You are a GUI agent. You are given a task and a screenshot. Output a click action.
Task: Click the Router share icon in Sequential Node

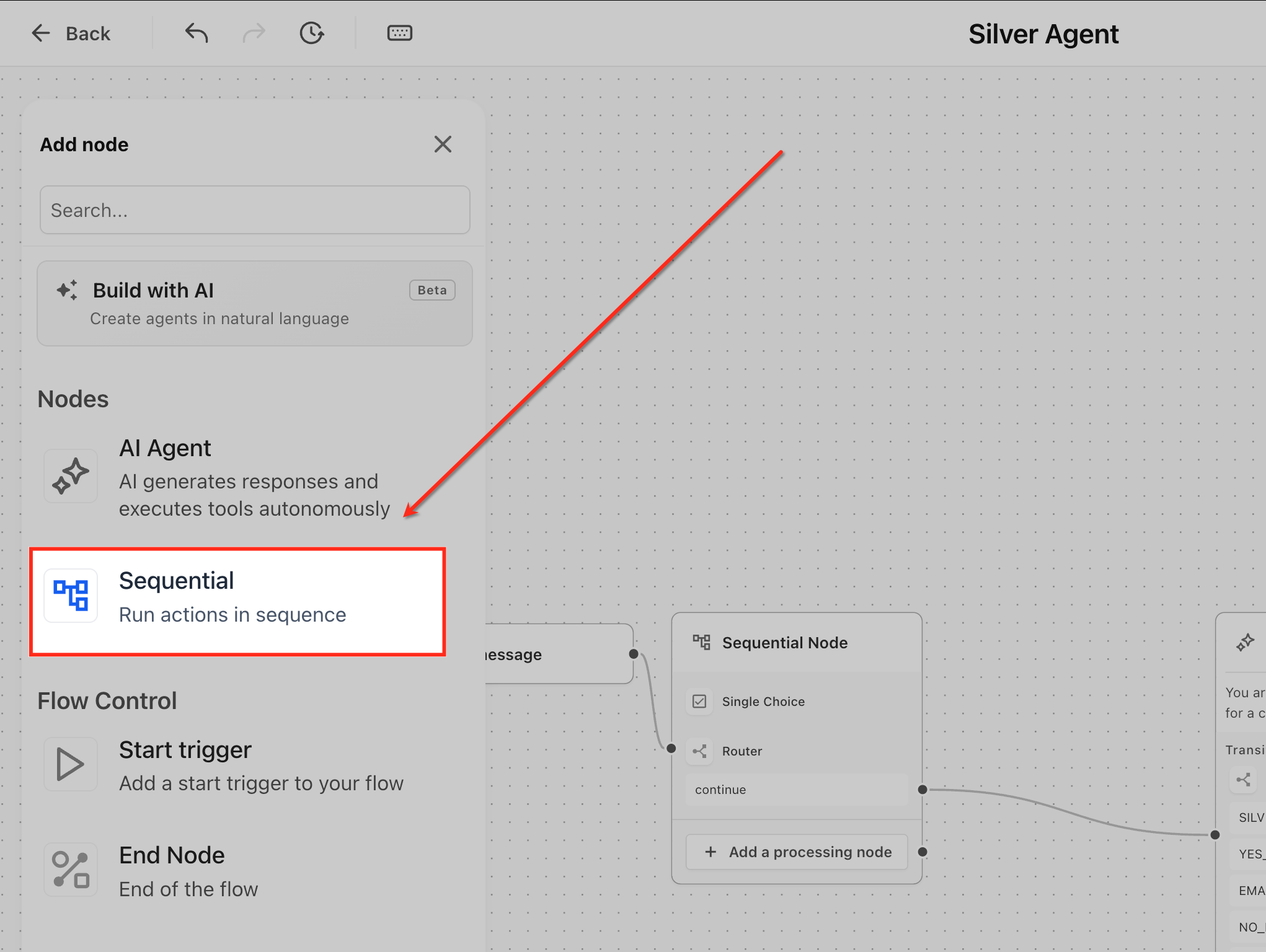click(699, 751)
